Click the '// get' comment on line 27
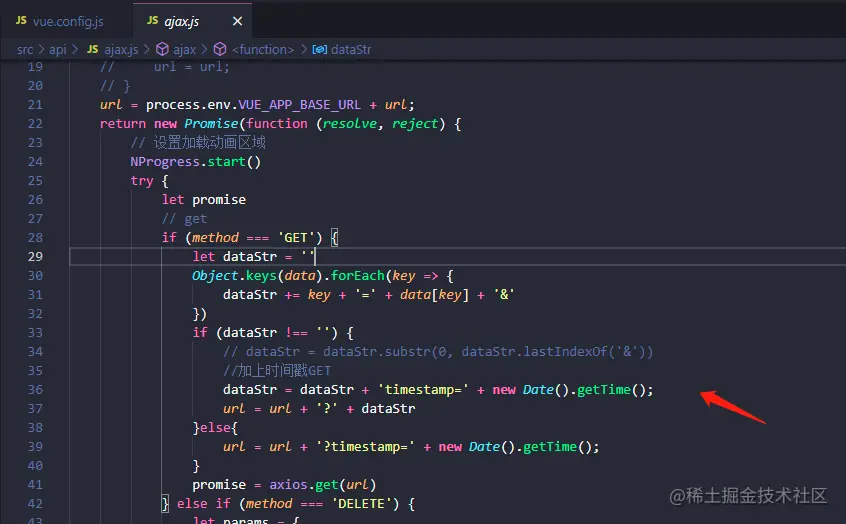846x524 pixels. coord(185,219)
